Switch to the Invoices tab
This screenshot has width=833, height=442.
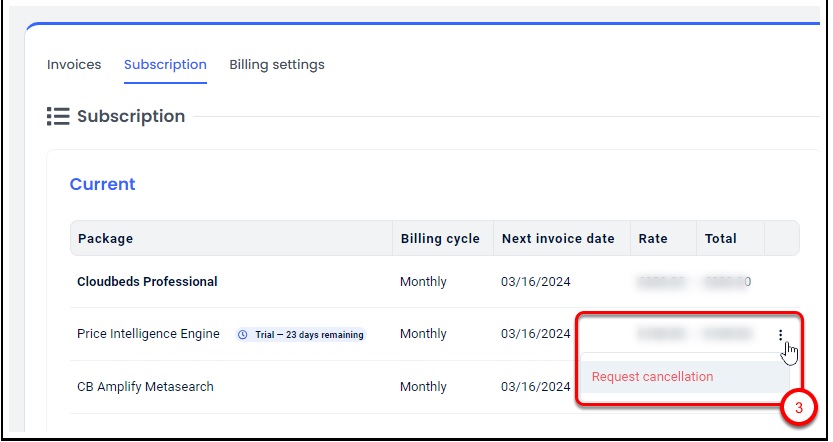(74, 65)
